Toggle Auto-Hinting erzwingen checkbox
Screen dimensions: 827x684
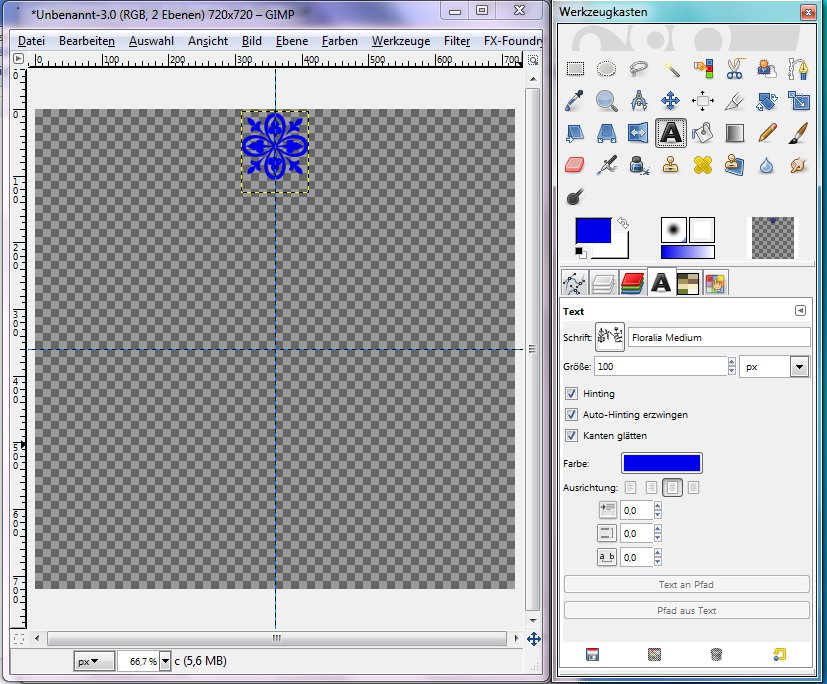coord(571,415)
